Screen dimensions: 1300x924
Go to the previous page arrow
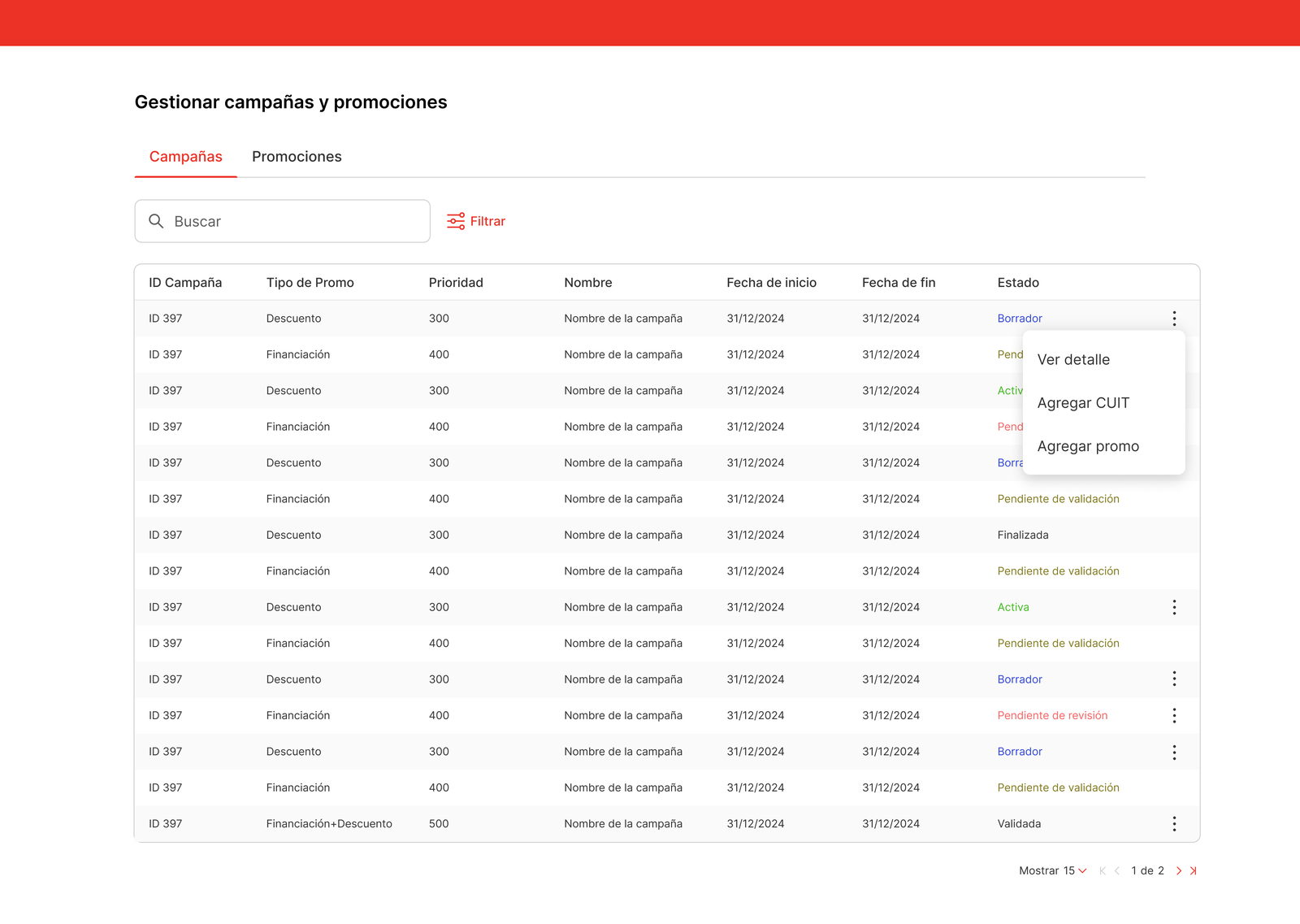[1117, 870]
